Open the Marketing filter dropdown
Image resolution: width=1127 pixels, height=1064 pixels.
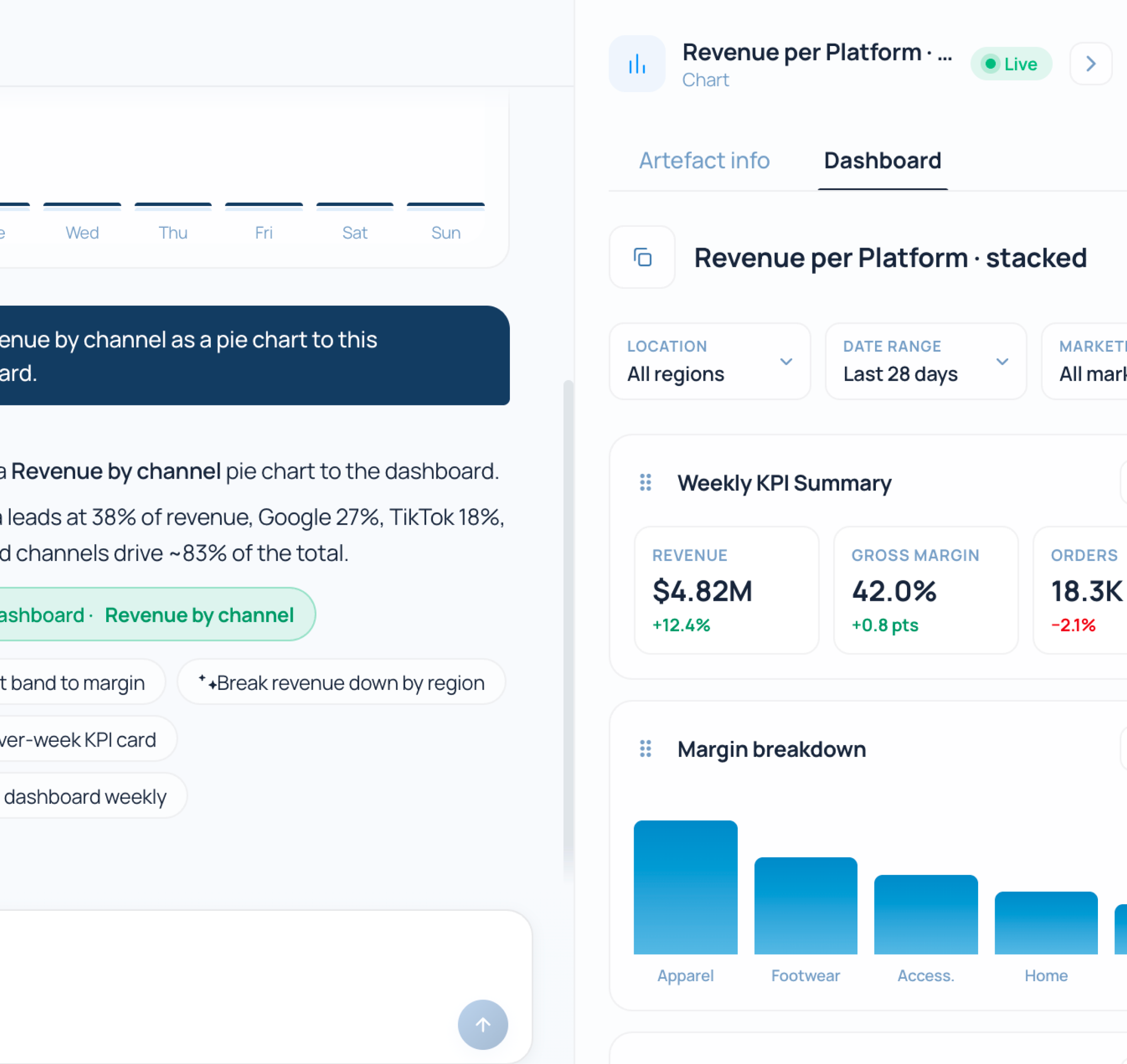(x=1085, y=360)
